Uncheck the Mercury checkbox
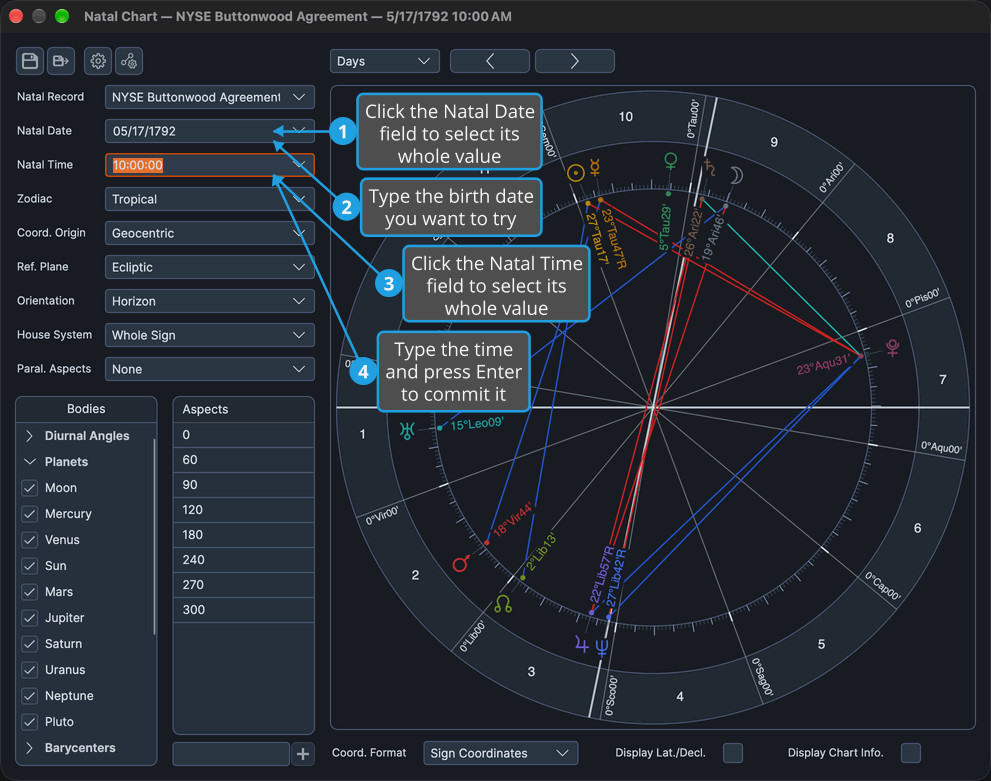The height and width of the screenshot is (781, 991). pos(30,514)
